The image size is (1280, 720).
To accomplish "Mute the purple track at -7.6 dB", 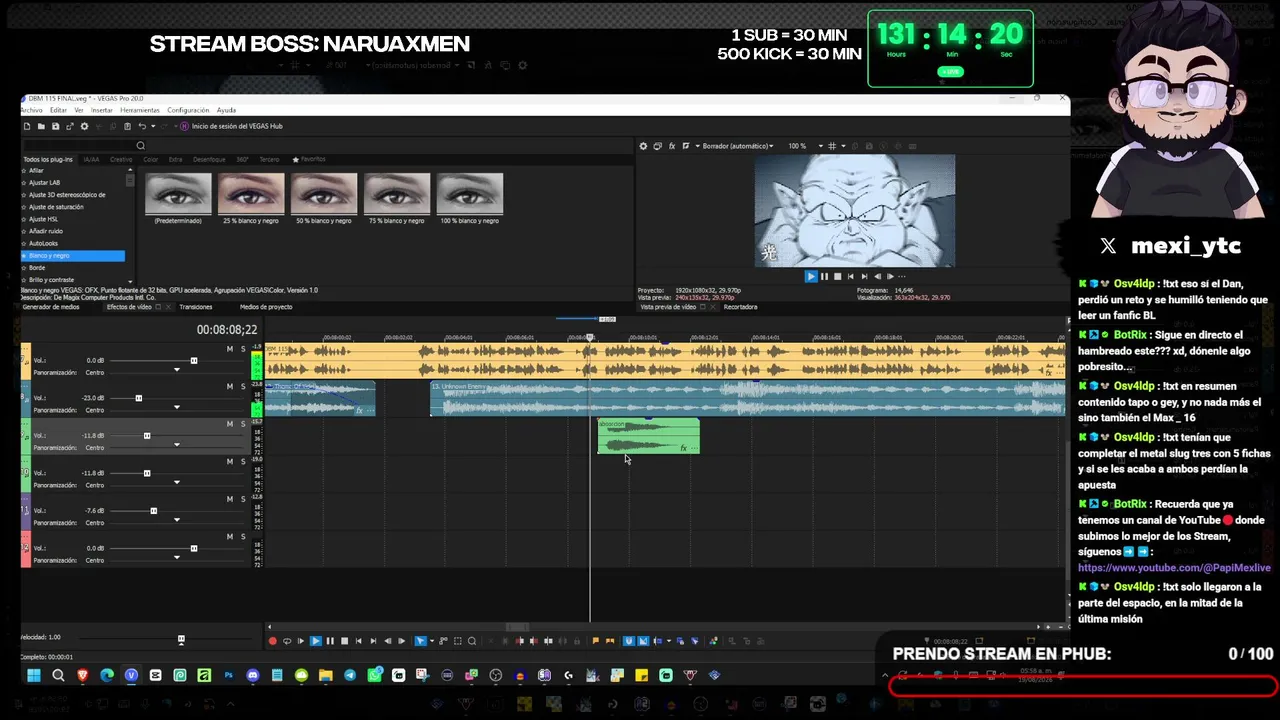I will (x=230, y=499).
